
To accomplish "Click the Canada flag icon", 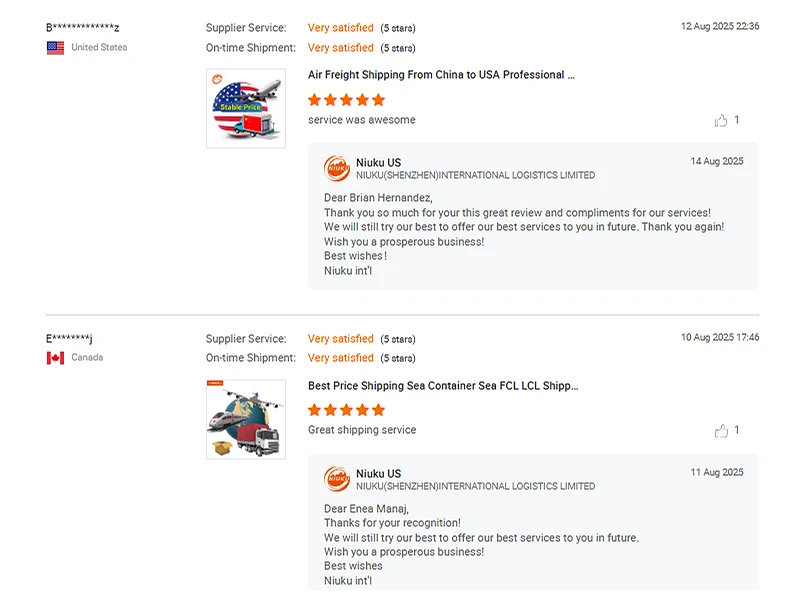I will pyautogui.click(x=55, y=358).
